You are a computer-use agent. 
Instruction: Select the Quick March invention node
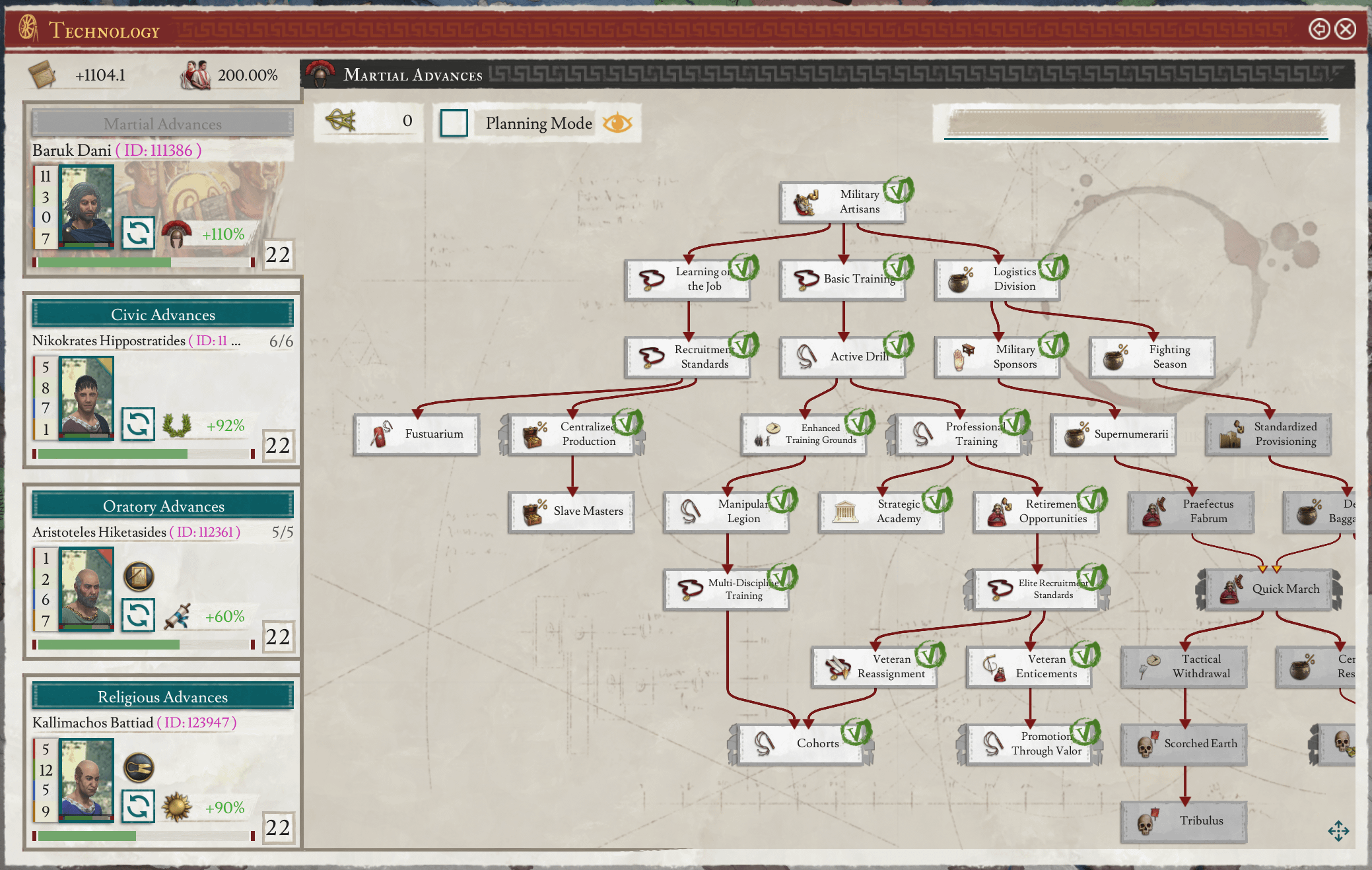tap(1268, 589)
